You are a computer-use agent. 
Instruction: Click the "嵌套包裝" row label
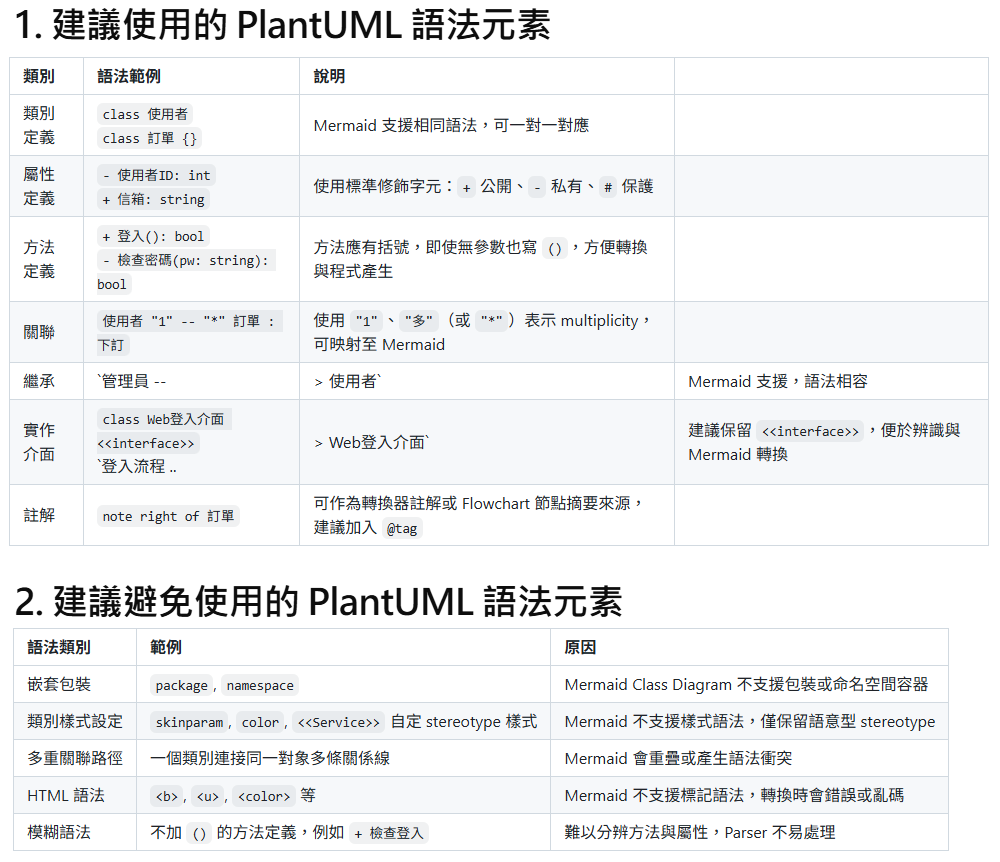pyautogui.click(x=59, y=685)
